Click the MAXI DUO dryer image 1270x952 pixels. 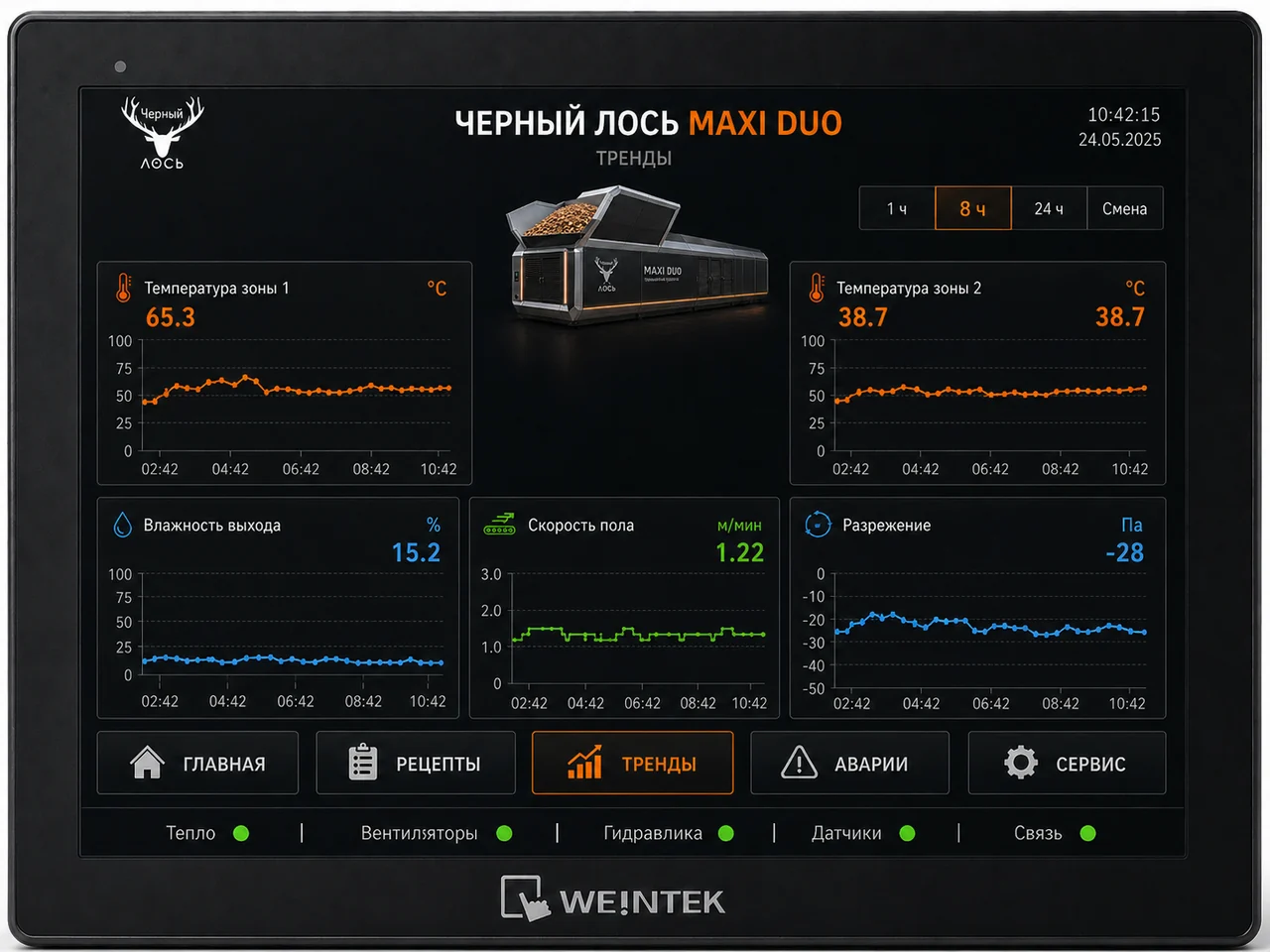635,253
